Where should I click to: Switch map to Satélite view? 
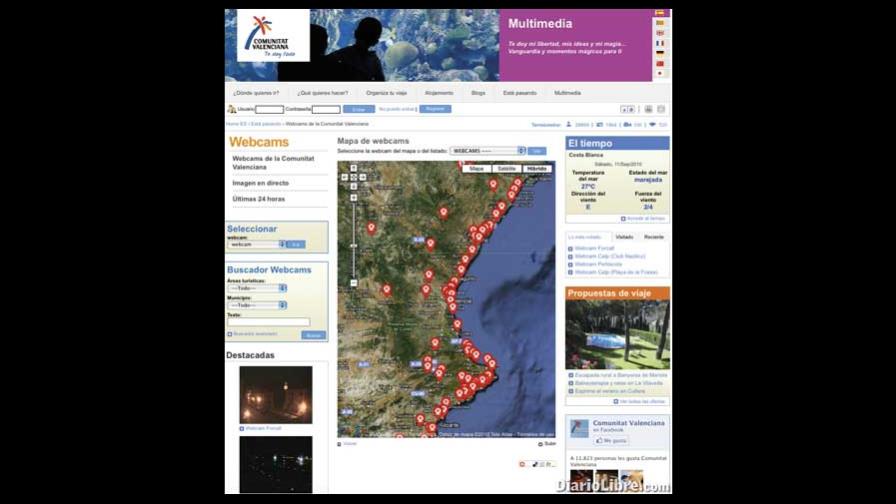tap(506, 169)
